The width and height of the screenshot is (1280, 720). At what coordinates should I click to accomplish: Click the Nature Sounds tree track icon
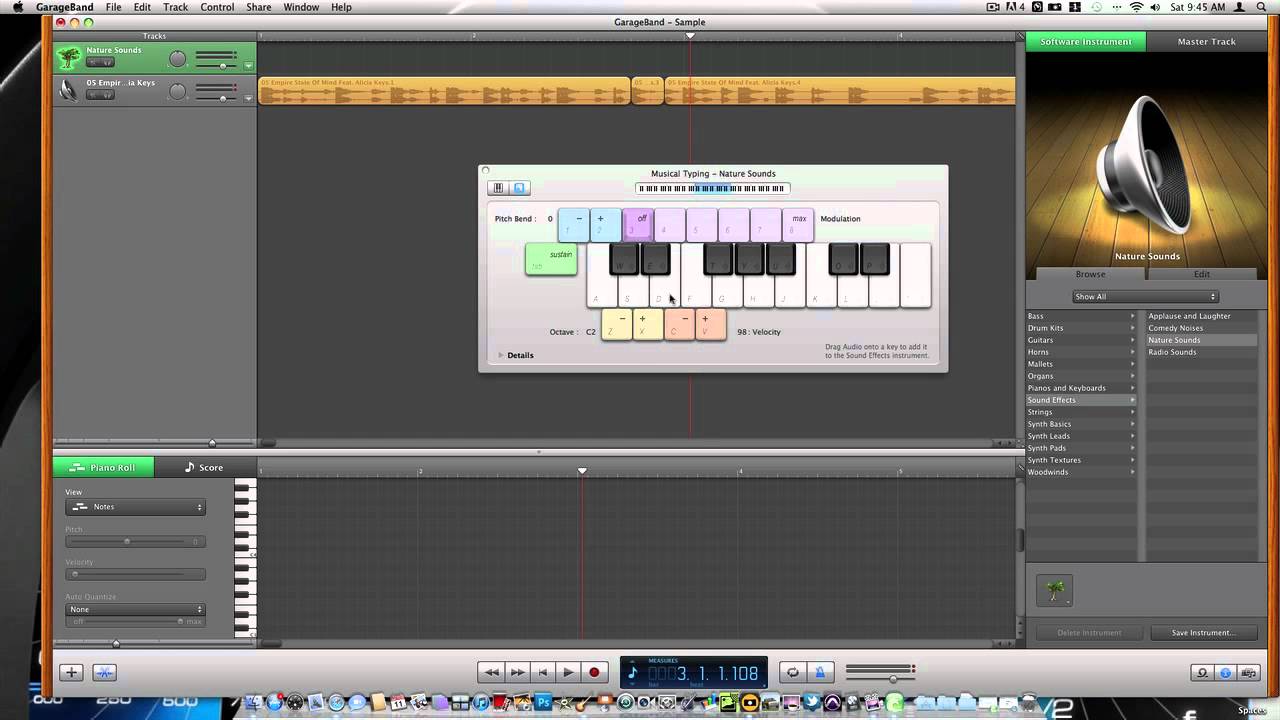click(68, 57)
